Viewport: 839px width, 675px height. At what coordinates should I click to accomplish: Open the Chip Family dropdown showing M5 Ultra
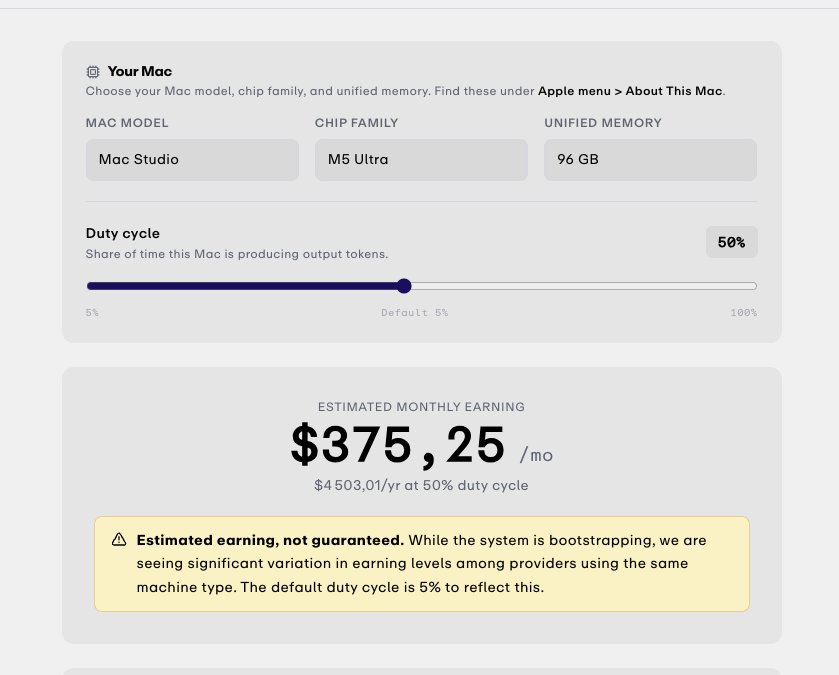tap(421, 159)
